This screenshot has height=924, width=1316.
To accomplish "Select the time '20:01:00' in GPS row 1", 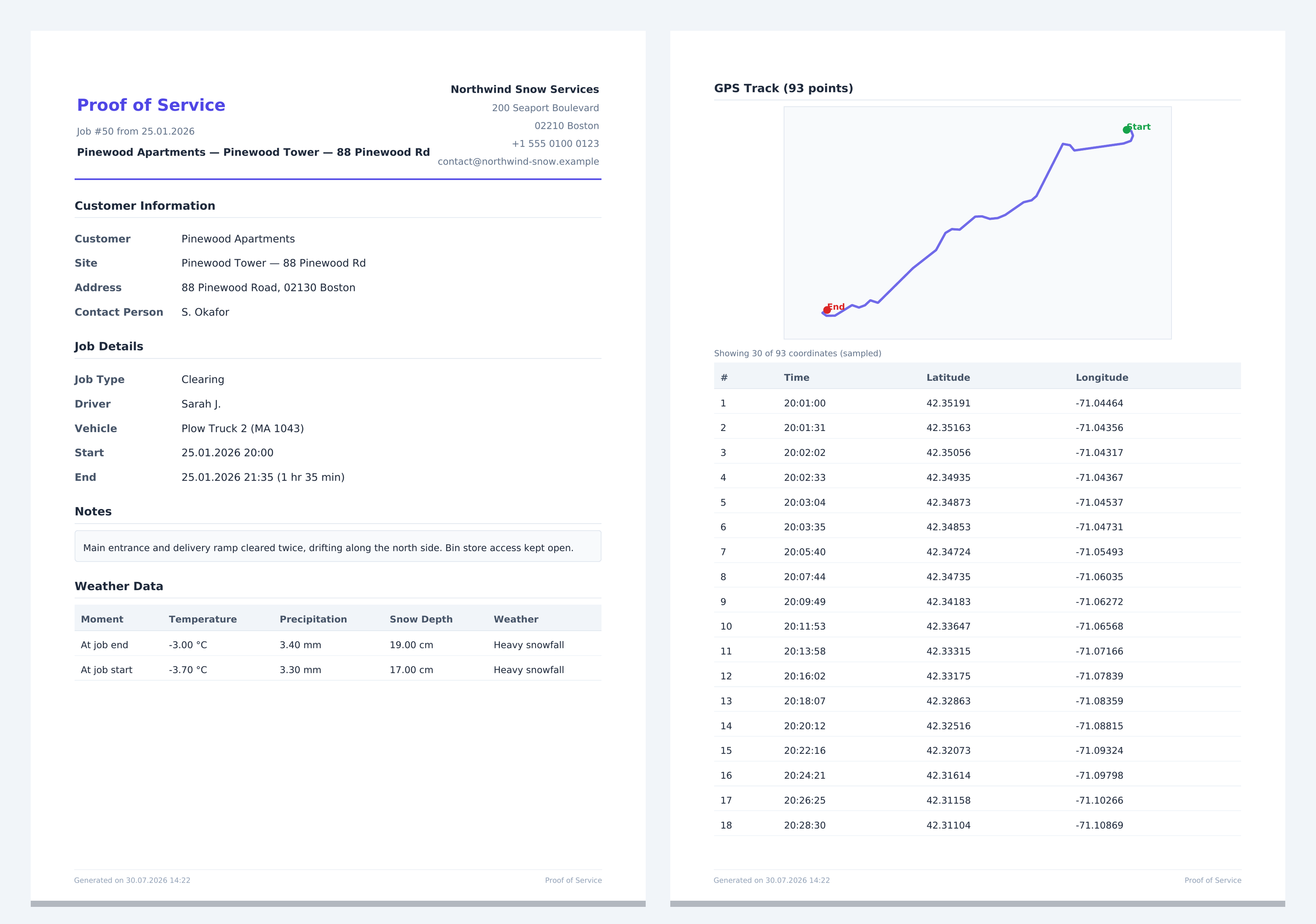I will click(805, 403).
